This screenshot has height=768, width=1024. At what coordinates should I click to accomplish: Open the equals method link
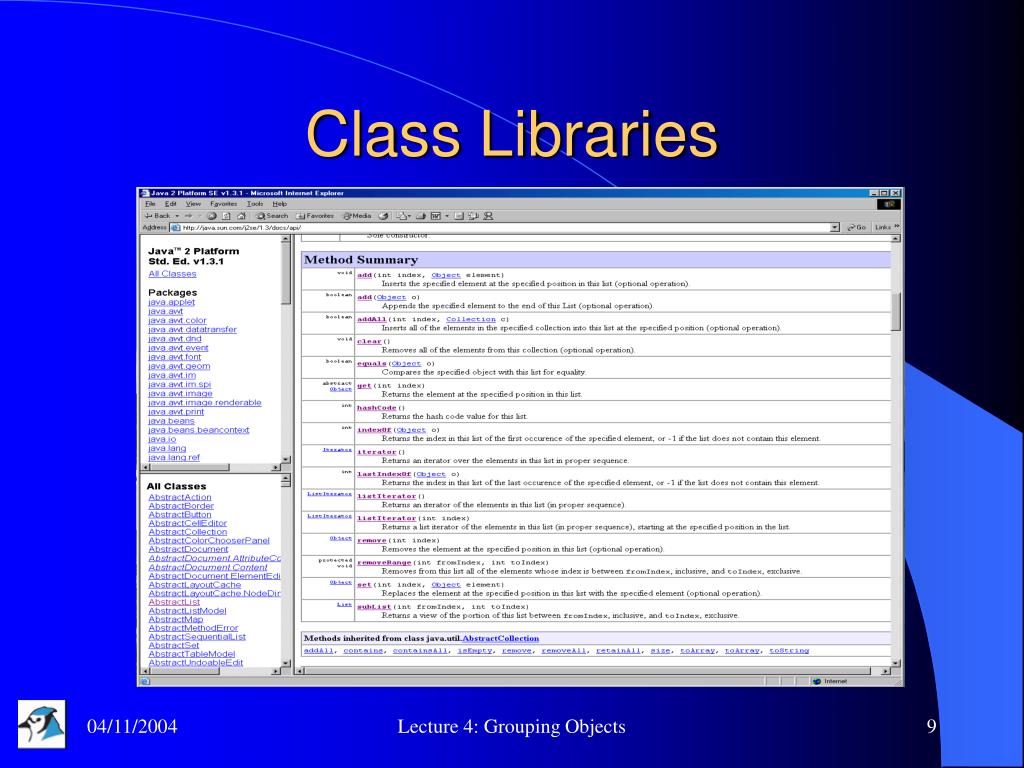coord(372,364)
